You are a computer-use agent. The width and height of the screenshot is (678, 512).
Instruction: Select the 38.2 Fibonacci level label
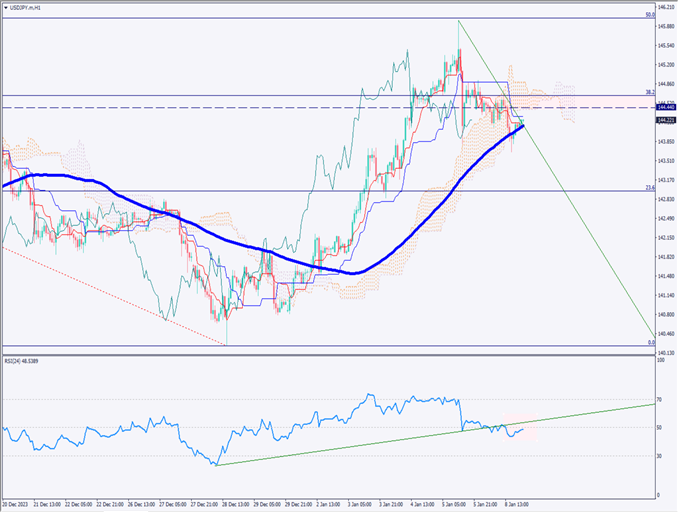[x=649, y=93]
